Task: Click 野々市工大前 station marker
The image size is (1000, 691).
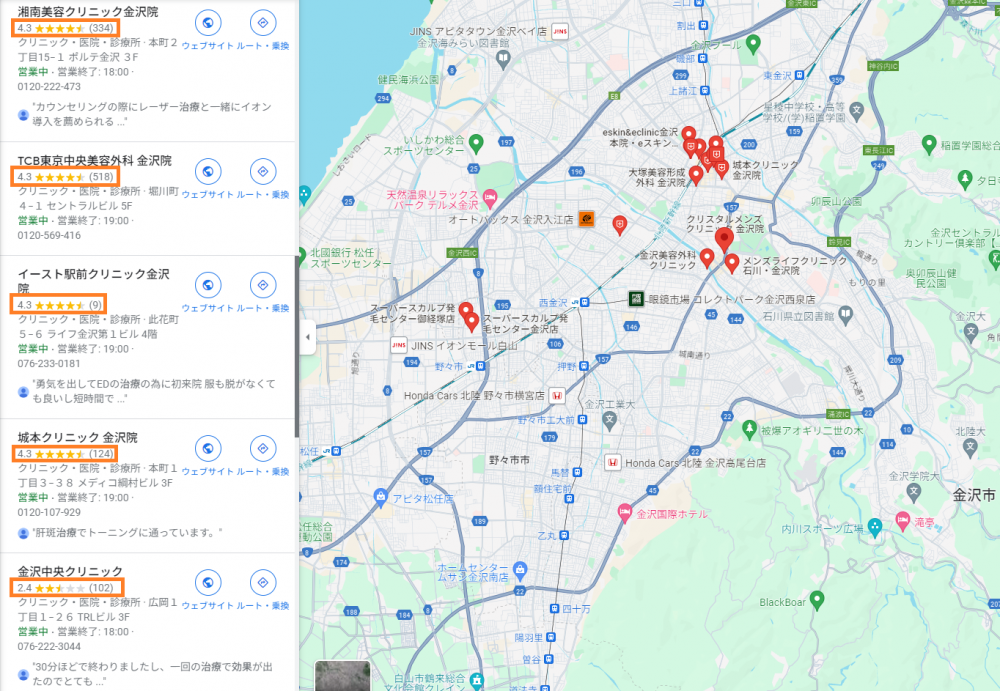Action: pos(582,419)
